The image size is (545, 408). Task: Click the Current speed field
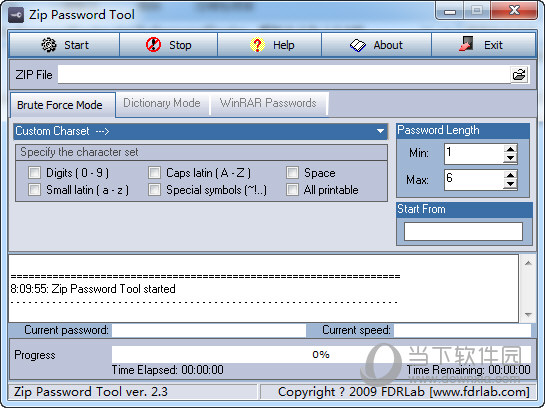click(x=462, y=330)
